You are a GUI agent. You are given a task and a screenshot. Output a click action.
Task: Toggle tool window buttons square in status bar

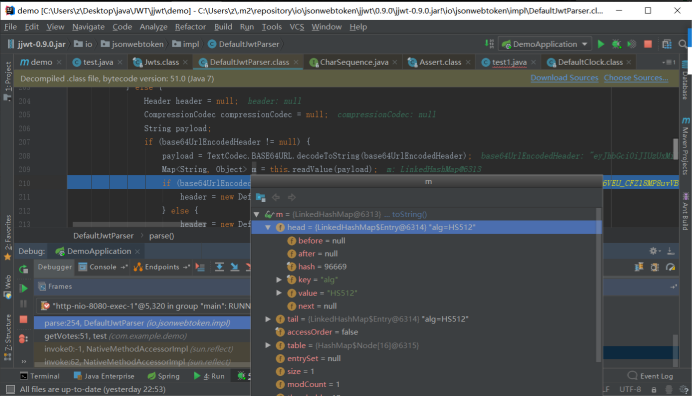(10, 389)
